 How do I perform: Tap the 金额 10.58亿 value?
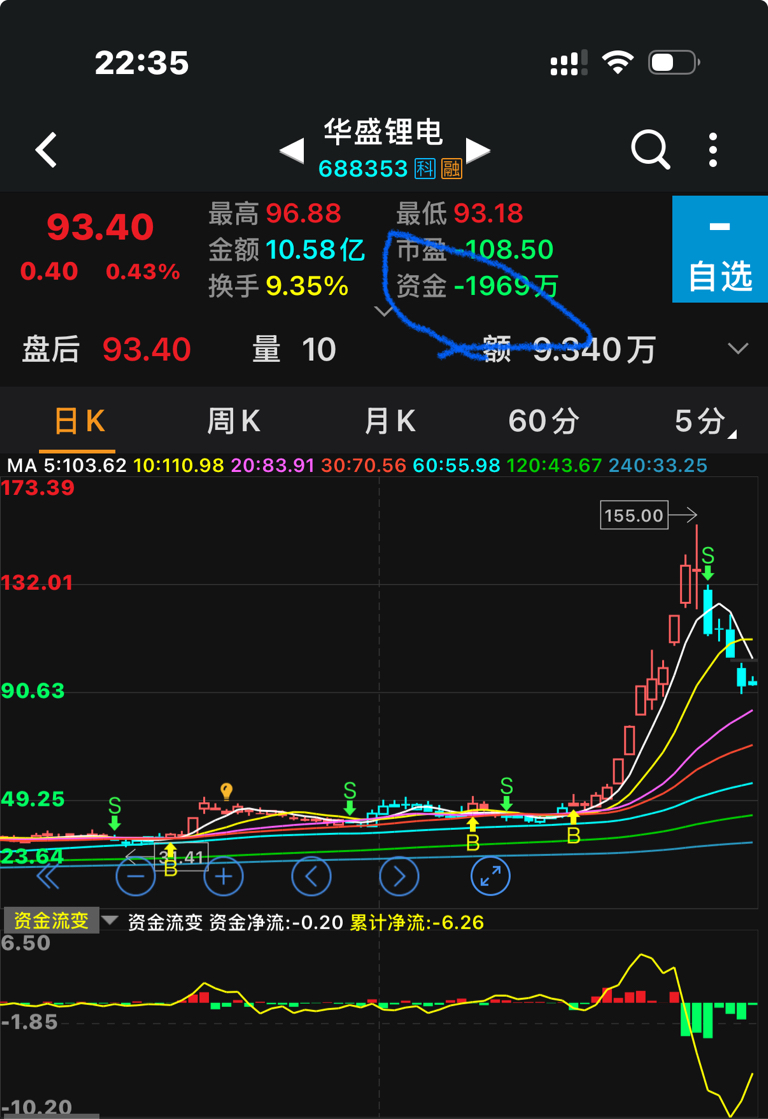click(x=315, y=249)
